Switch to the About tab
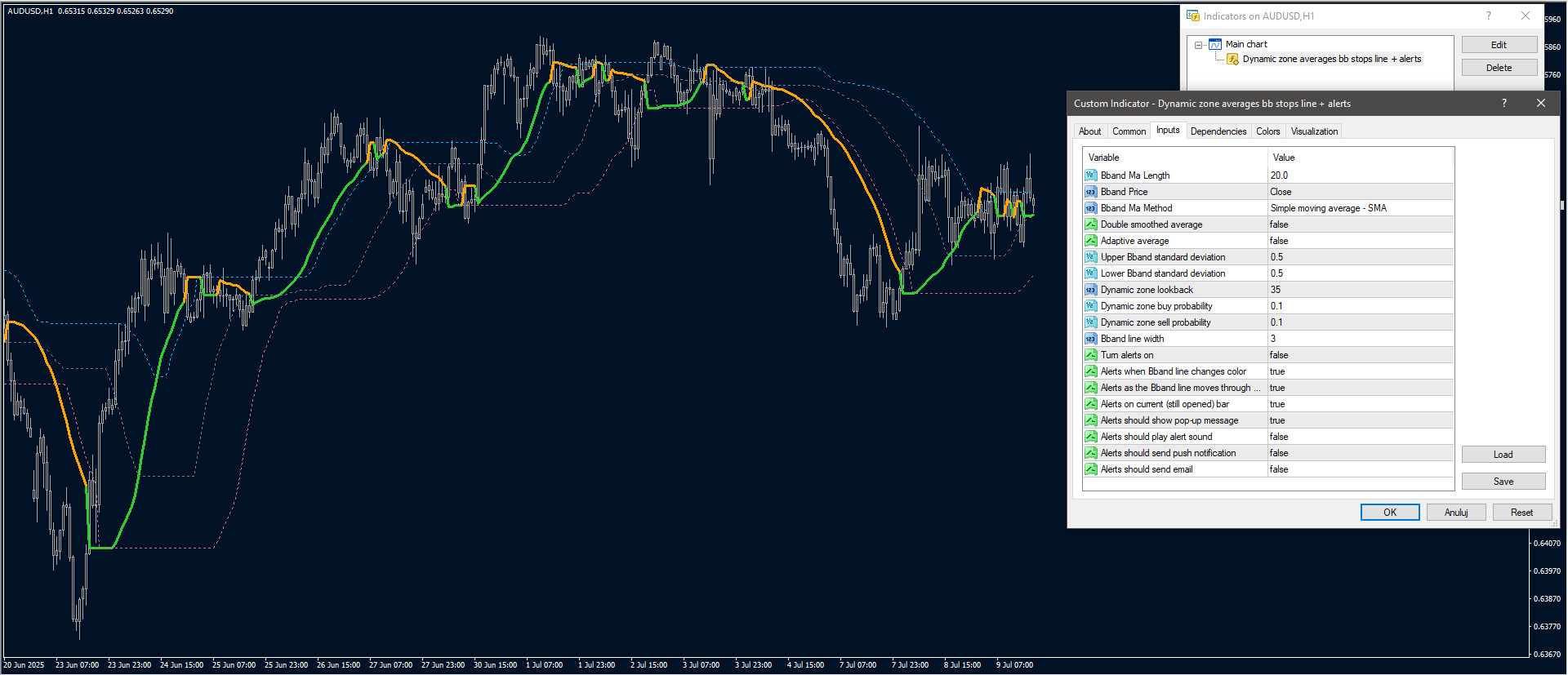1568x675 pixels. point(1089,131)
